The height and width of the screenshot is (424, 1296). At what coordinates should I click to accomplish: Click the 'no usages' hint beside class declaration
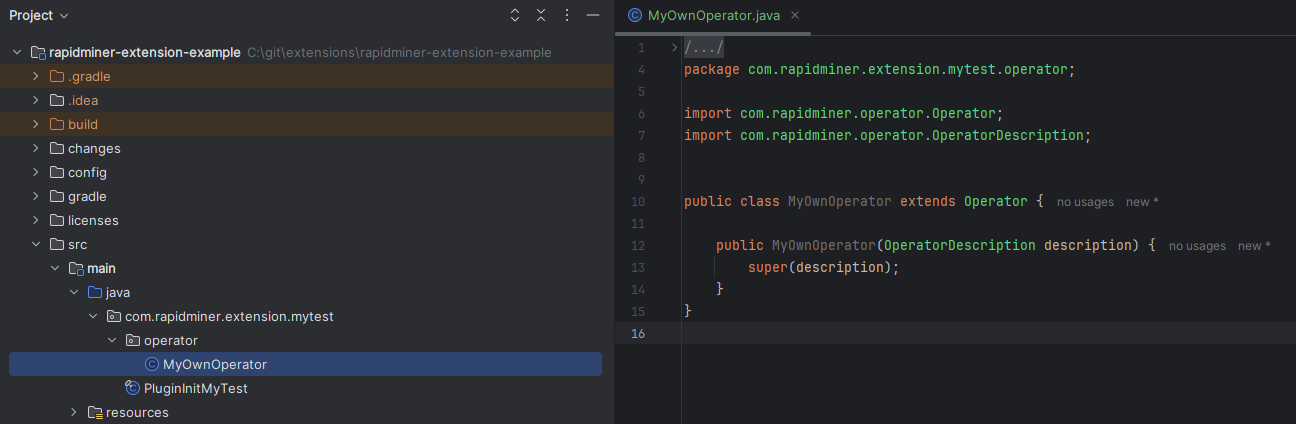pos(1085,202)
